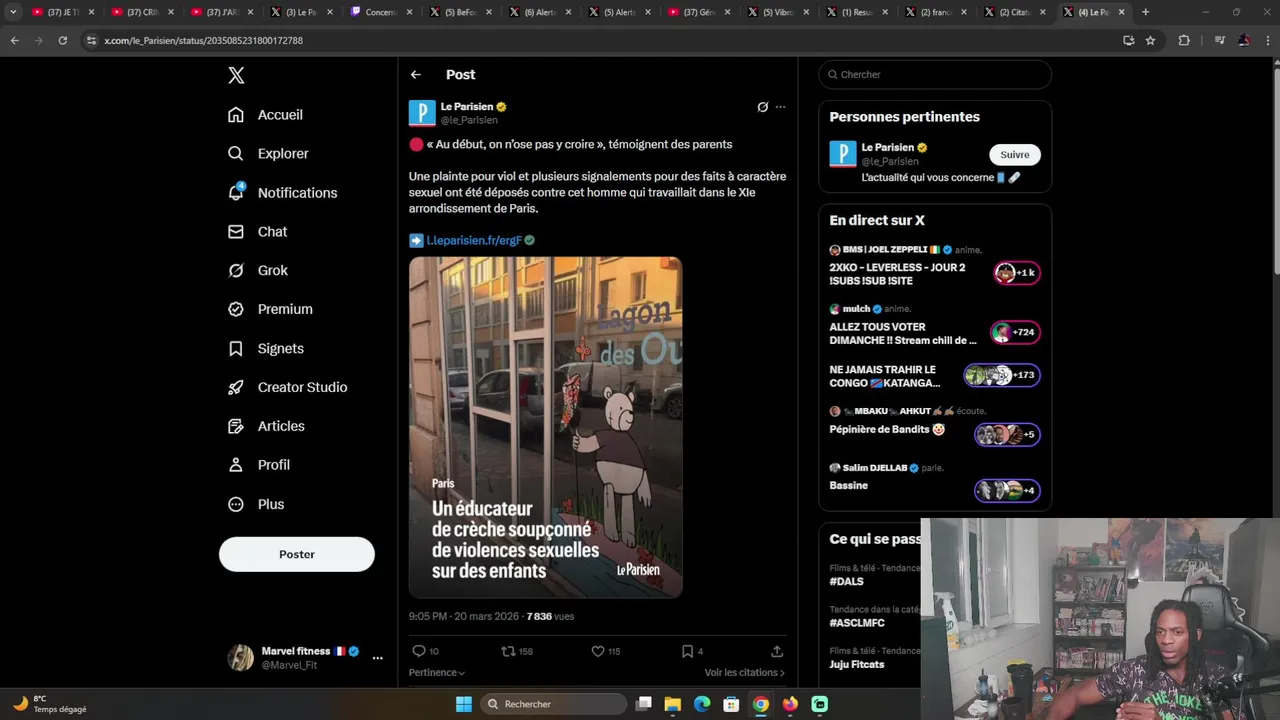This screenshot has width=1280, height=720.
Task: Open Notifications bell icon
Action: [x=236, y=192]
